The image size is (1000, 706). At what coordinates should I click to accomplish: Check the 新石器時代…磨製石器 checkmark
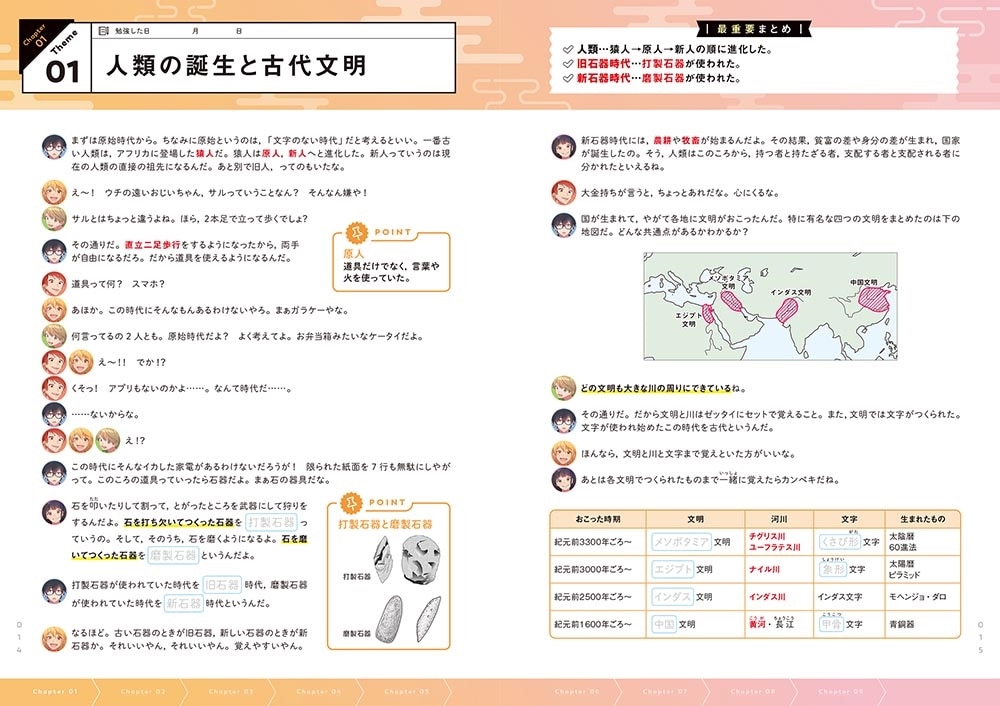click(568, 78)
